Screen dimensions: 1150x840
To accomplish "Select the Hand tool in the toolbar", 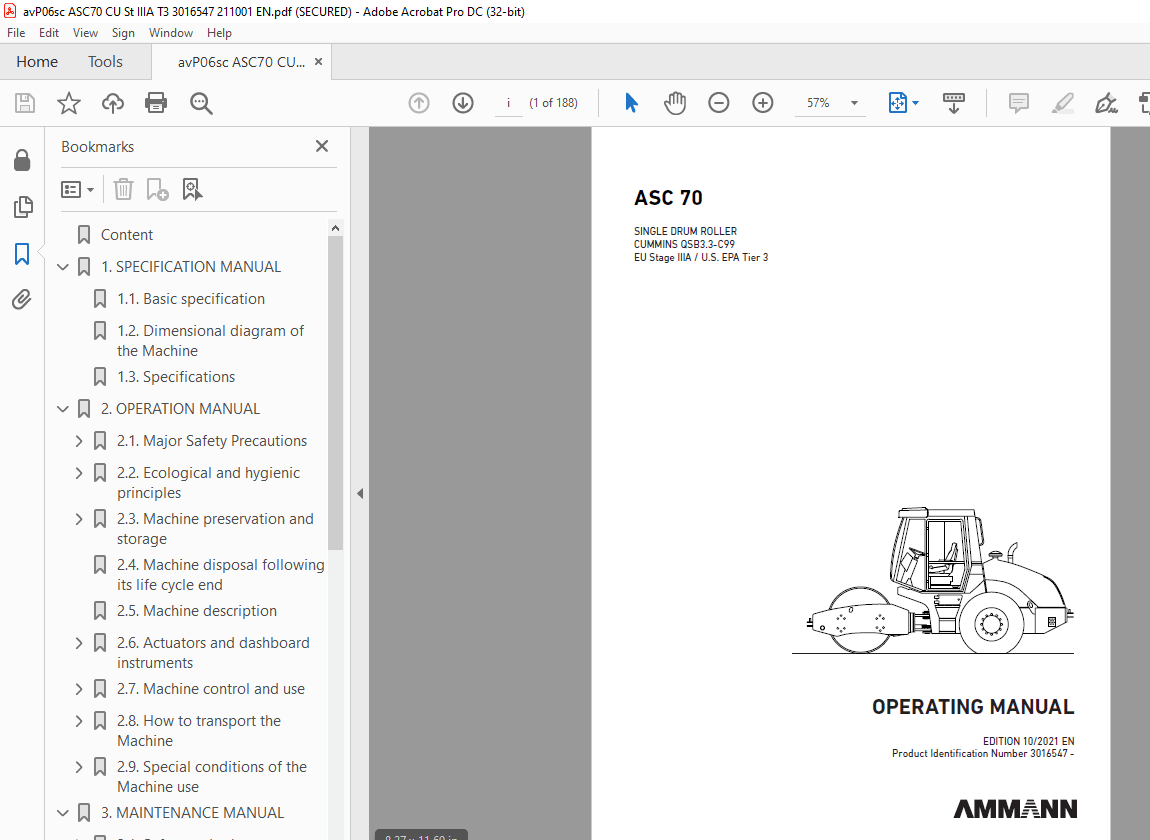I will tap(675, 103).
